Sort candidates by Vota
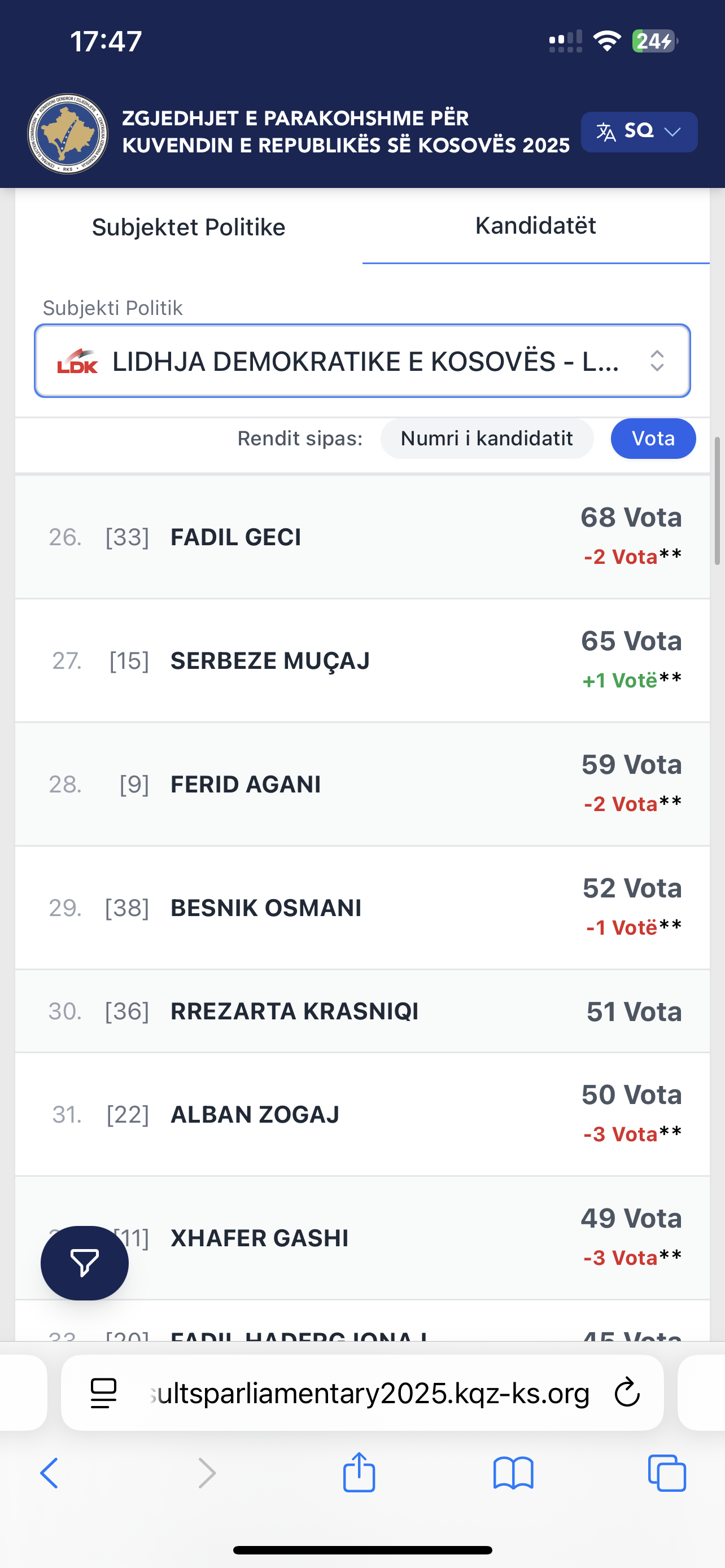Image resolution: width=725 pixels, height=1568 pixels. [x=653, y=438]
